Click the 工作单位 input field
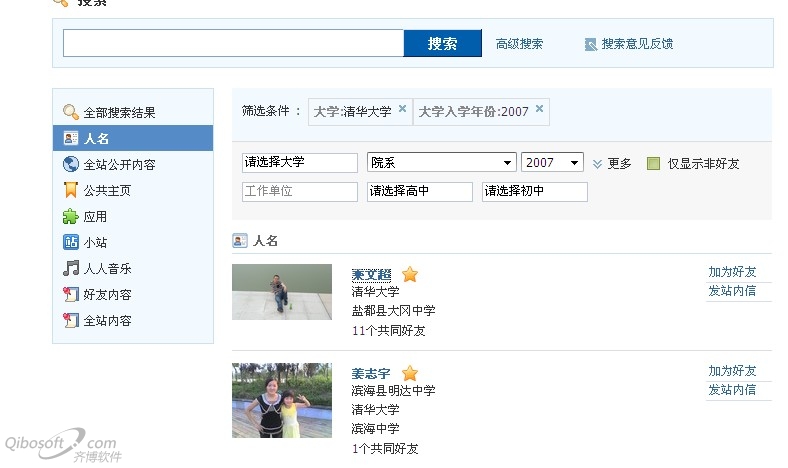788x468 pixels. click(x=299, y=191)
